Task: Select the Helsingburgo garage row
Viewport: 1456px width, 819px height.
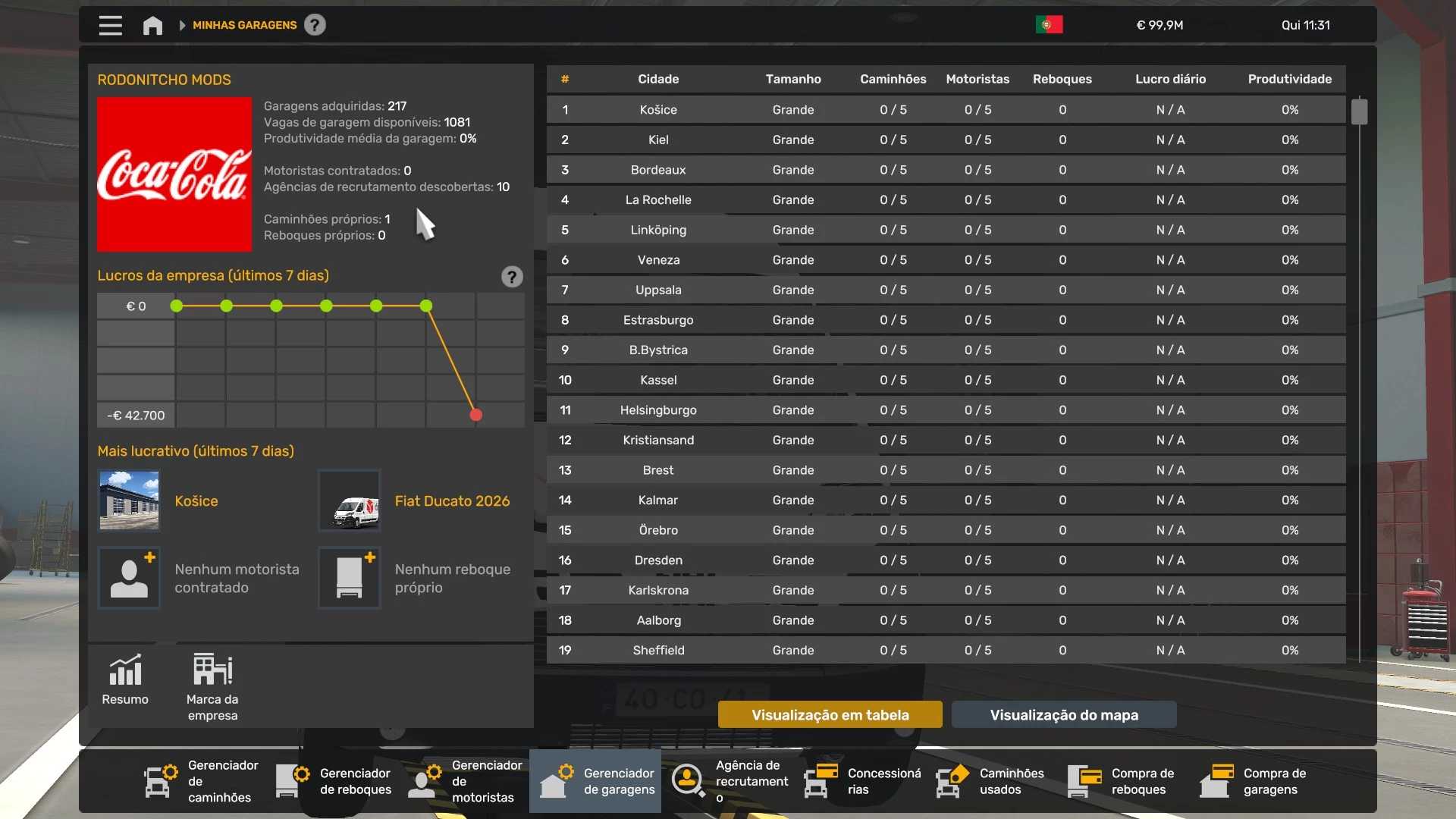Action: [x=946, y=410]
